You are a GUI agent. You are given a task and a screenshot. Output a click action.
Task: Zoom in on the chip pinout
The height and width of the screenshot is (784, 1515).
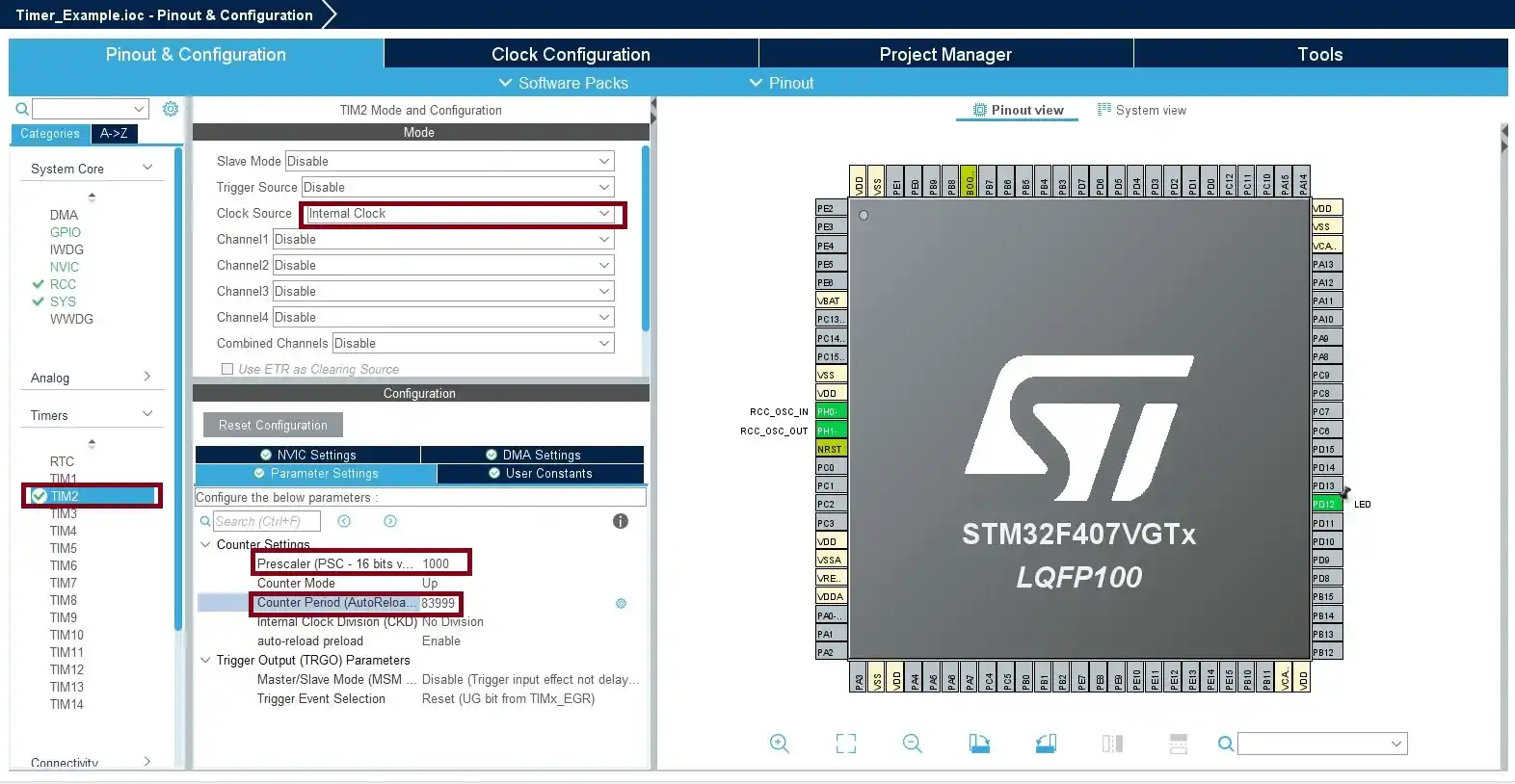[x=780, y=744]
